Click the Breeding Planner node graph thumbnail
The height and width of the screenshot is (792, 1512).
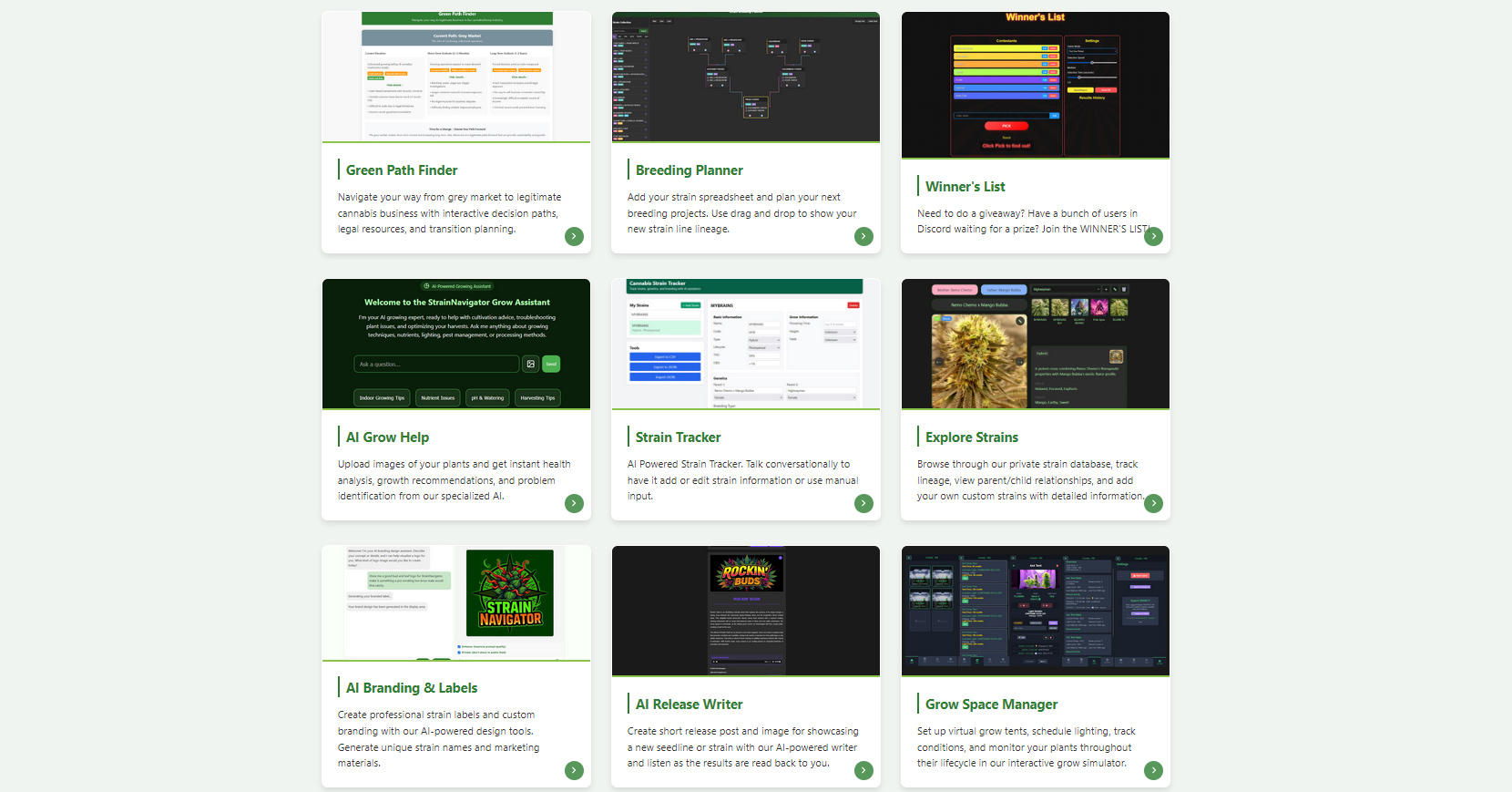[x=745, y=77]
